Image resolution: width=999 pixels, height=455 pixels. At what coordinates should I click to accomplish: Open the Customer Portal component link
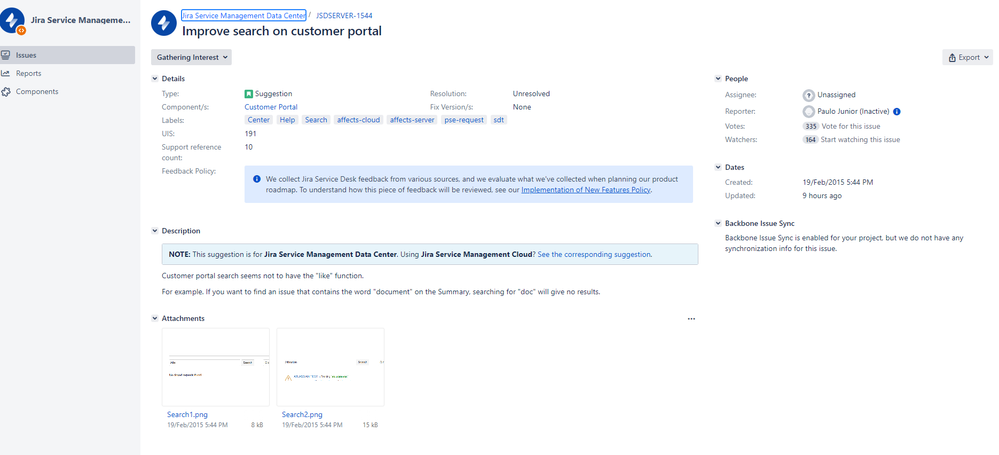click(x=271, y=107)
